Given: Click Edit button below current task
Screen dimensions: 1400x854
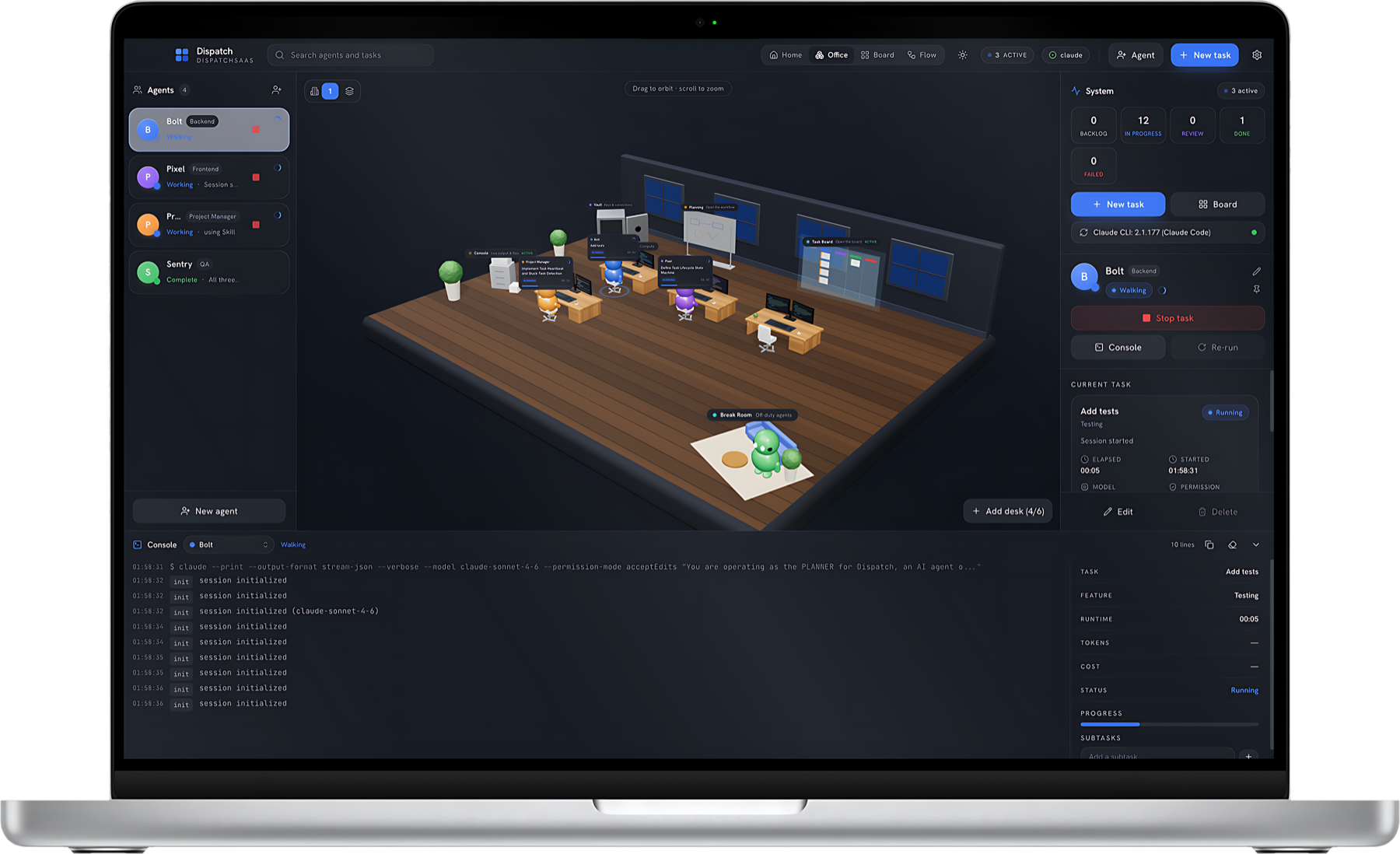Looking at the screenshot, I should click(1118, 512).
